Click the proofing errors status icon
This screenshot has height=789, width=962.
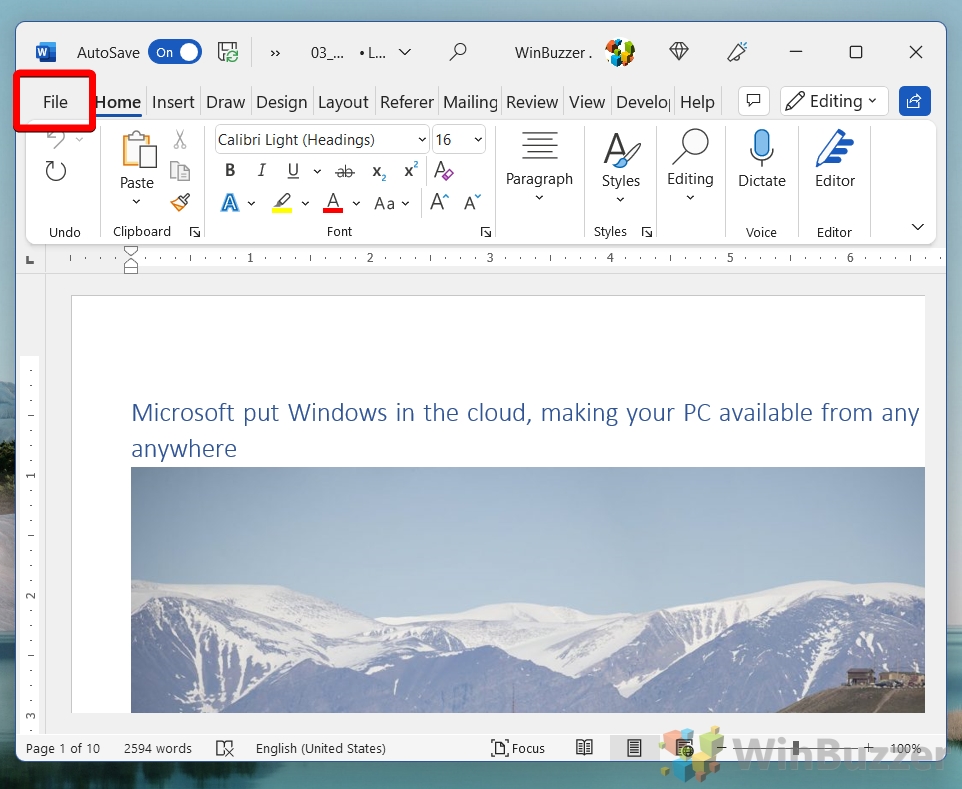pos(225,749)
